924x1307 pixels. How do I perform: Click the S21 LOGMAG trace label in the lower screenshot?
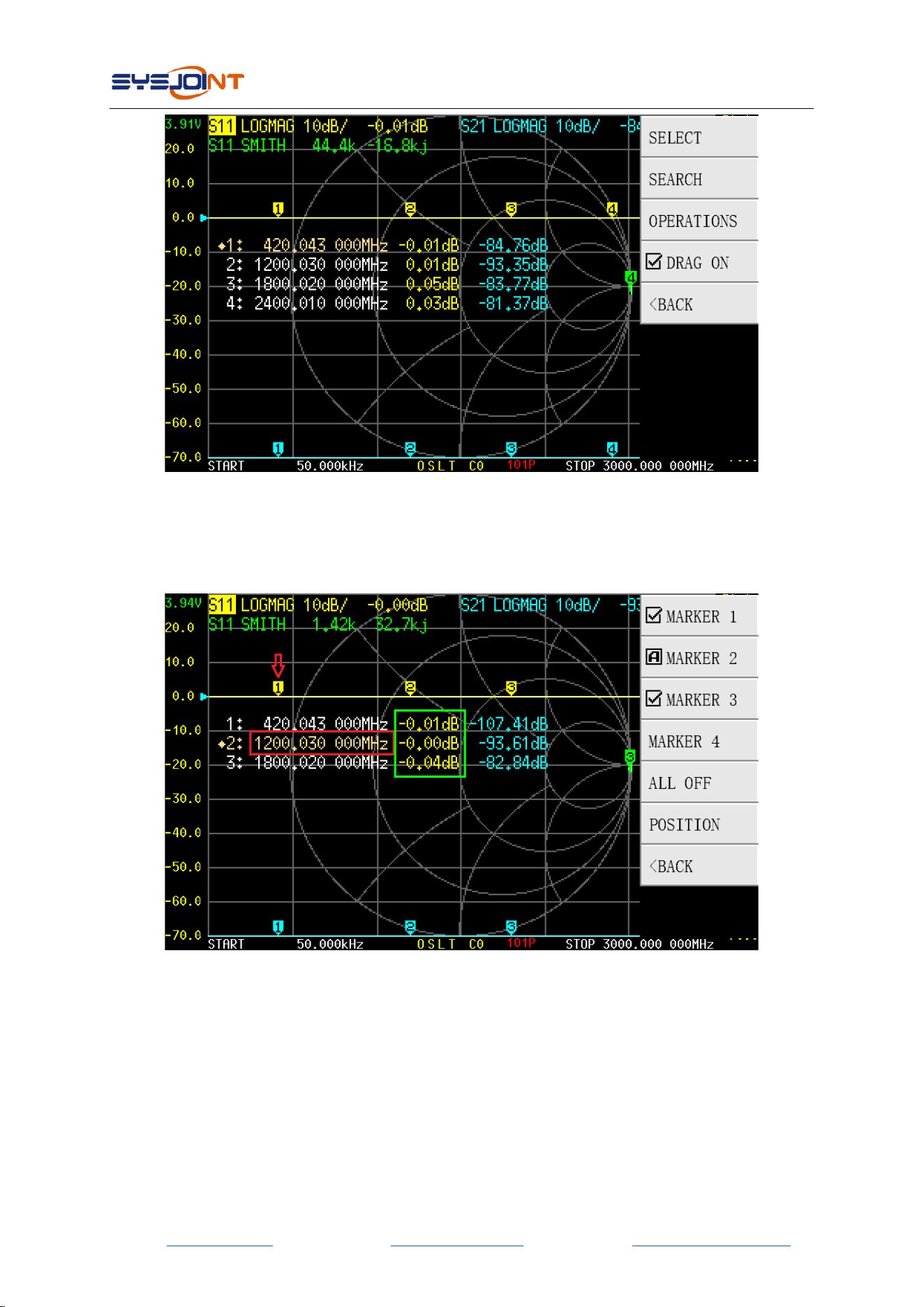pyautogui.click(x=550, y=605)
